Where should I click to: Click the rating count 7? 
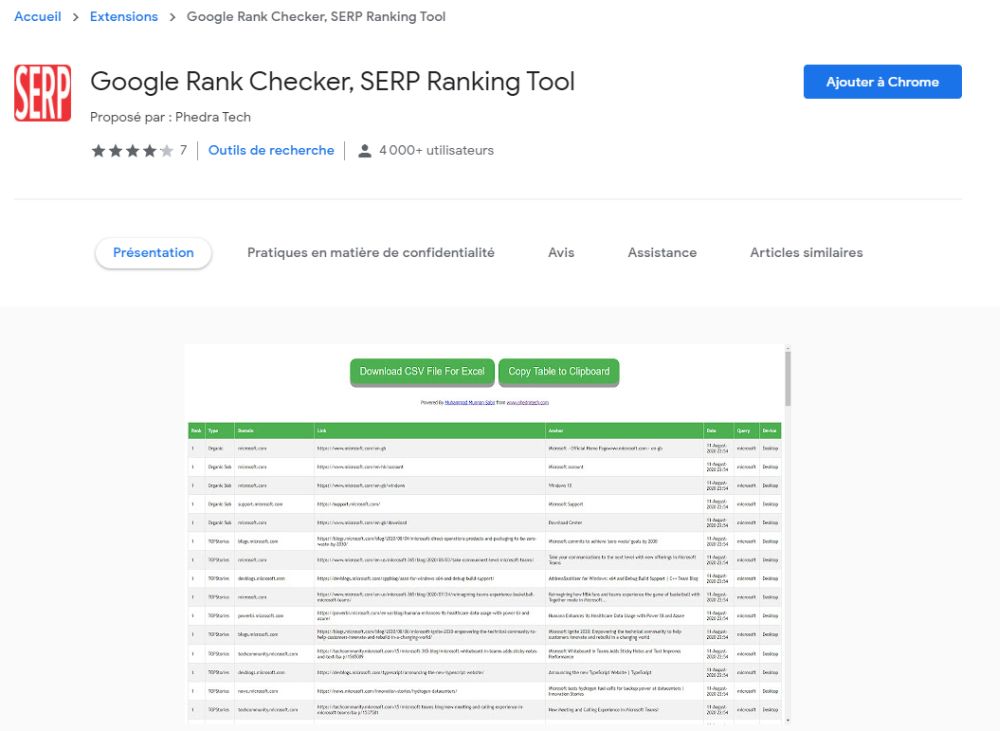(x=184, y=150)
